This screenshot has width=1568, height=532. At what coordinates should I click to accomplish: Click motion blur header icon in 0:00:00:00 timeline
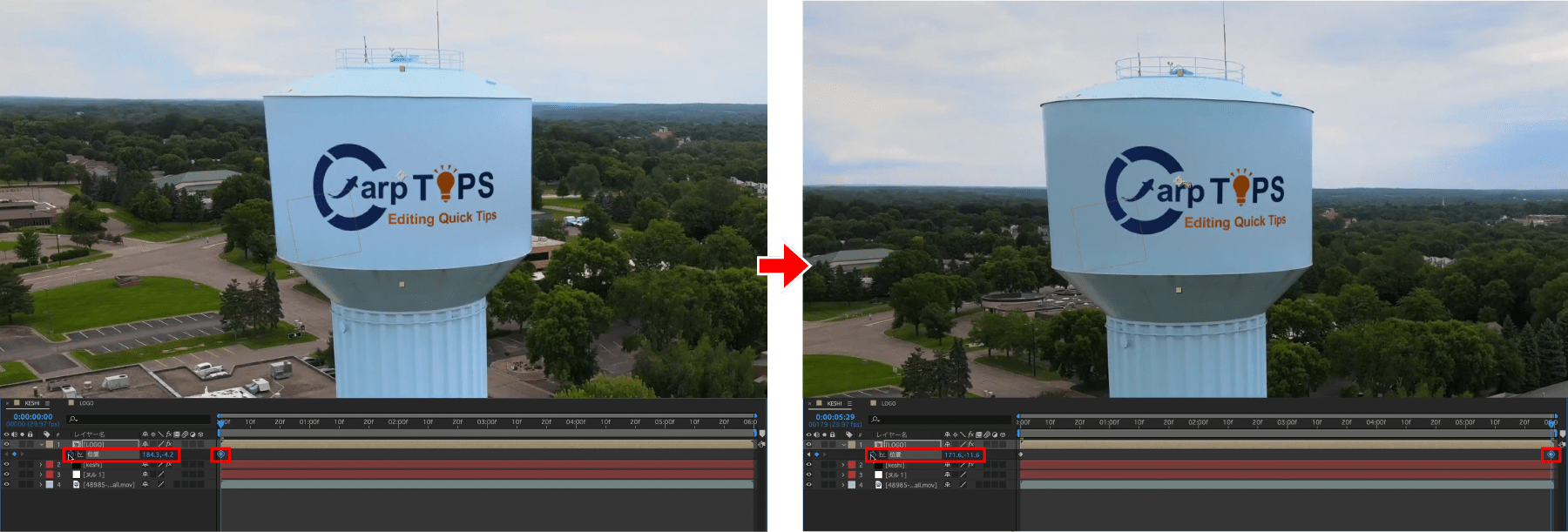pos(185,434)
